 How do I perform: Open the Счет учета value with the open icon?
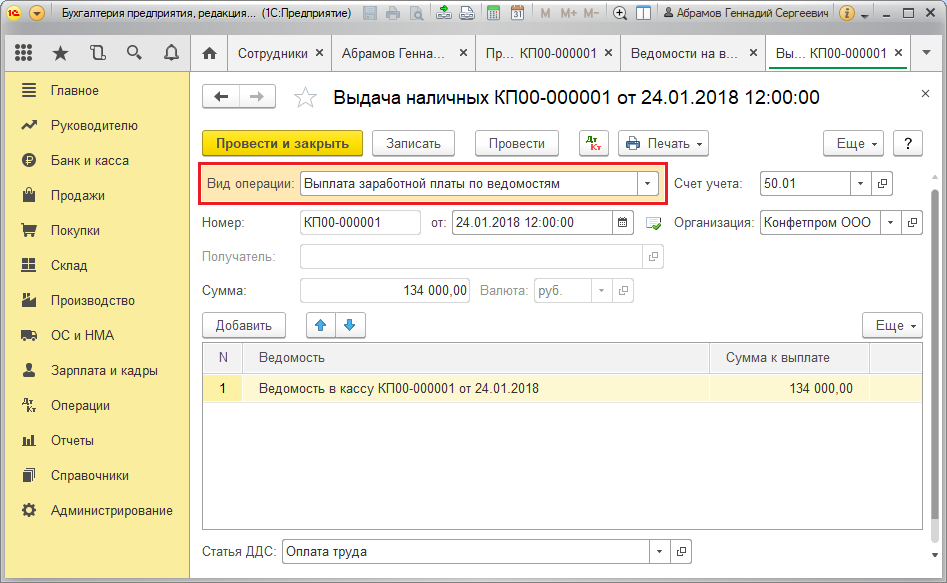tap(882, 184)
